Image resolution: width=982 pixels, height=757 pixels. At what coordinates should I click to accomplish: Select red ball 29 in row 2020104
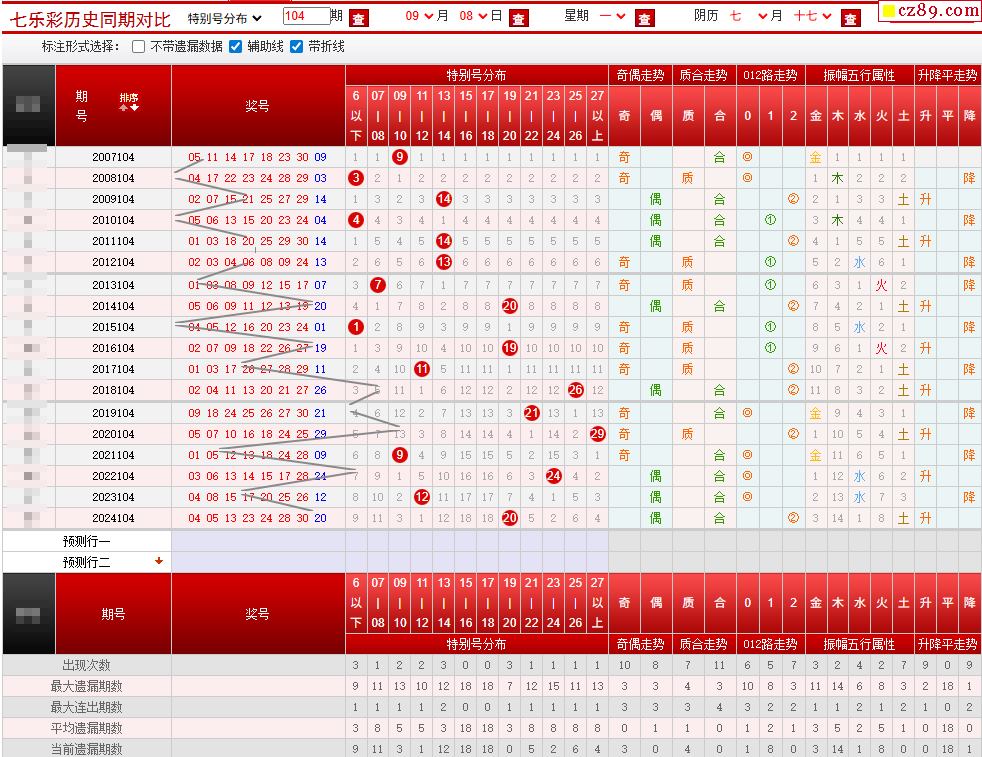597,433
